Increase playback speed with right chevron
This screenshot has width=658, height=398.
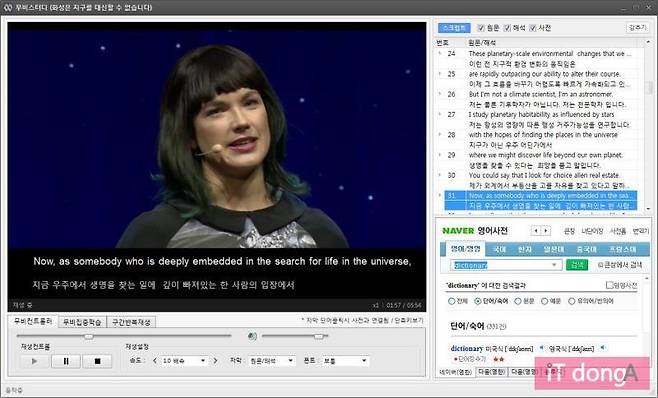pos(215,361)
